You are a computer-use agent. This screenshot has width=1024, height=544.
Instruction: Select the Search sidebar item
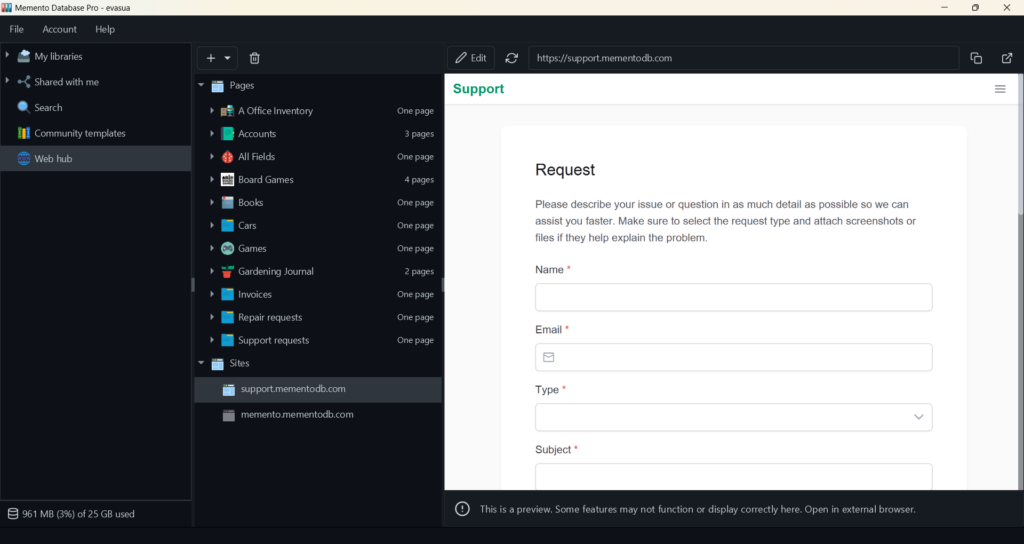[95, 107]
